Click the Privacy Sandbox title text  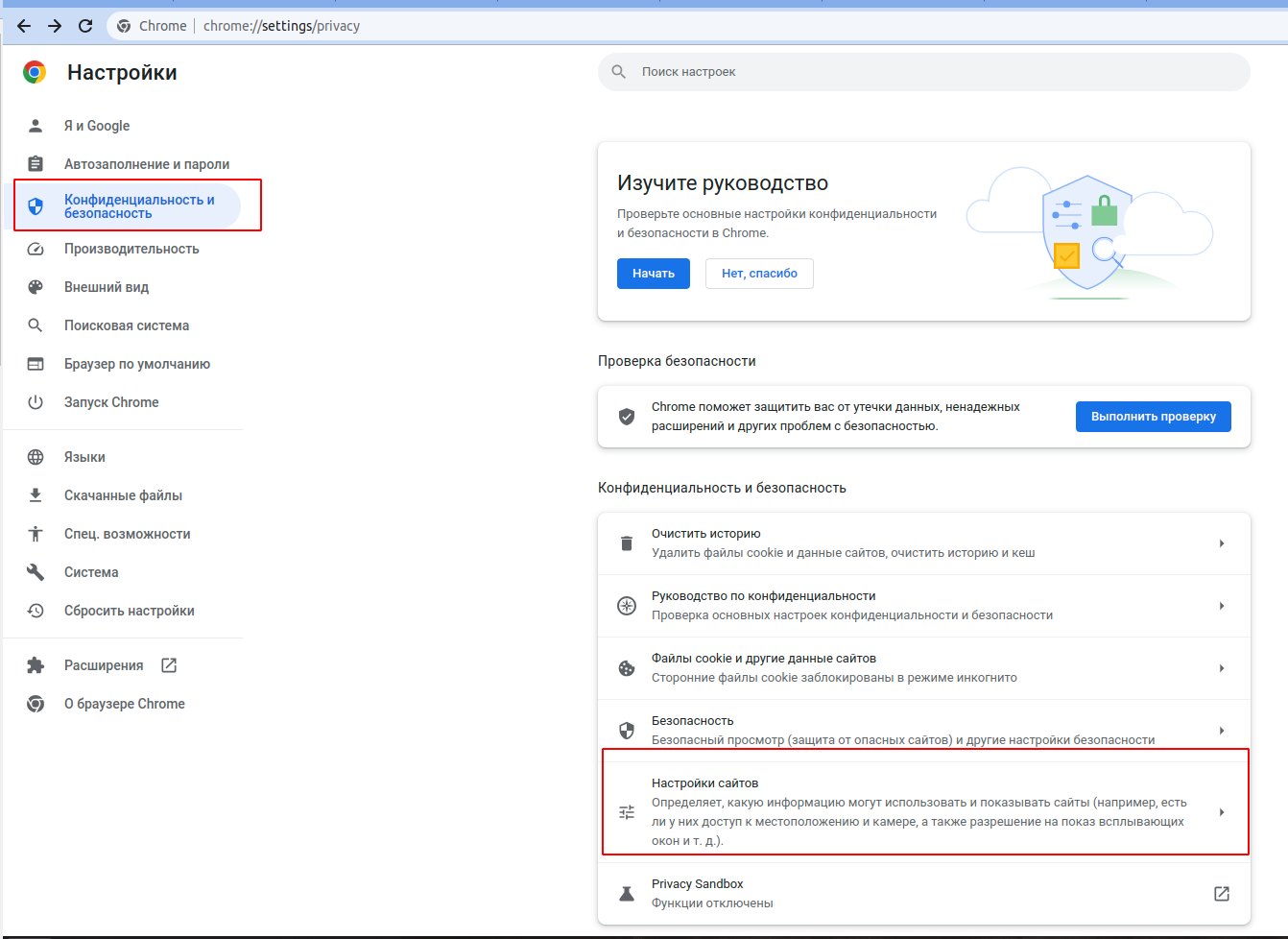point(698,884)
